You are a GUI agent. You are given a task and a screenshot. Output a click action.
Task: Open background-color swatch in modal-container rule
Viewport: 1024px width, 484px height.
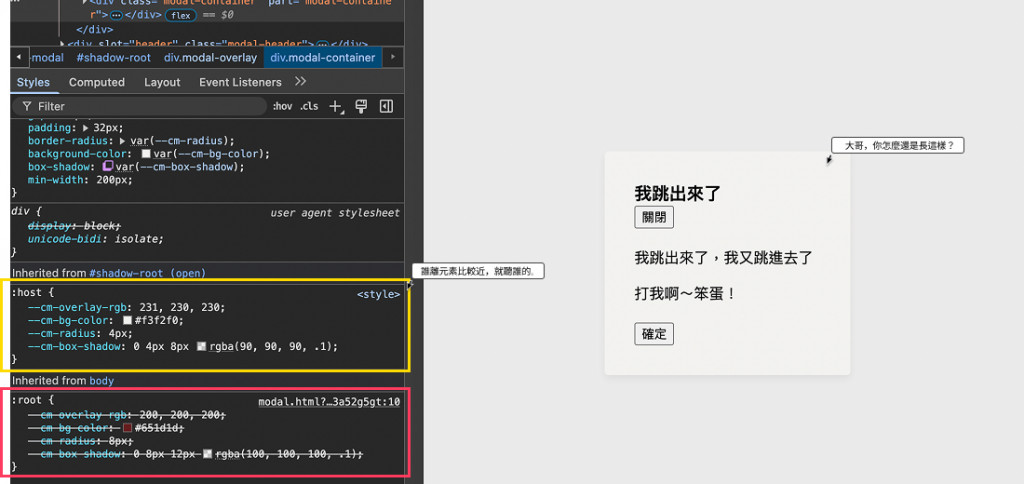click(x=146, y=154)
